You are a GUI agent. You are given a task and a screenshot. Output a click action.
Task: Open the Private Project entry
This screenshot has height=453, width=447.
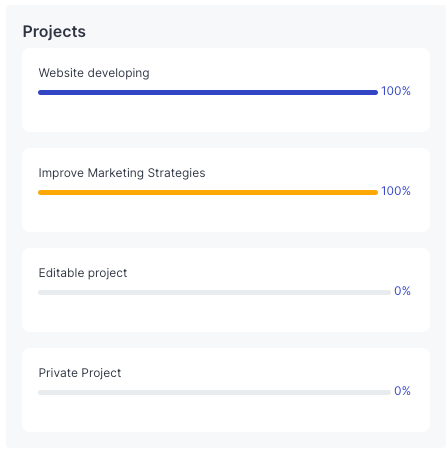(80, 373)
